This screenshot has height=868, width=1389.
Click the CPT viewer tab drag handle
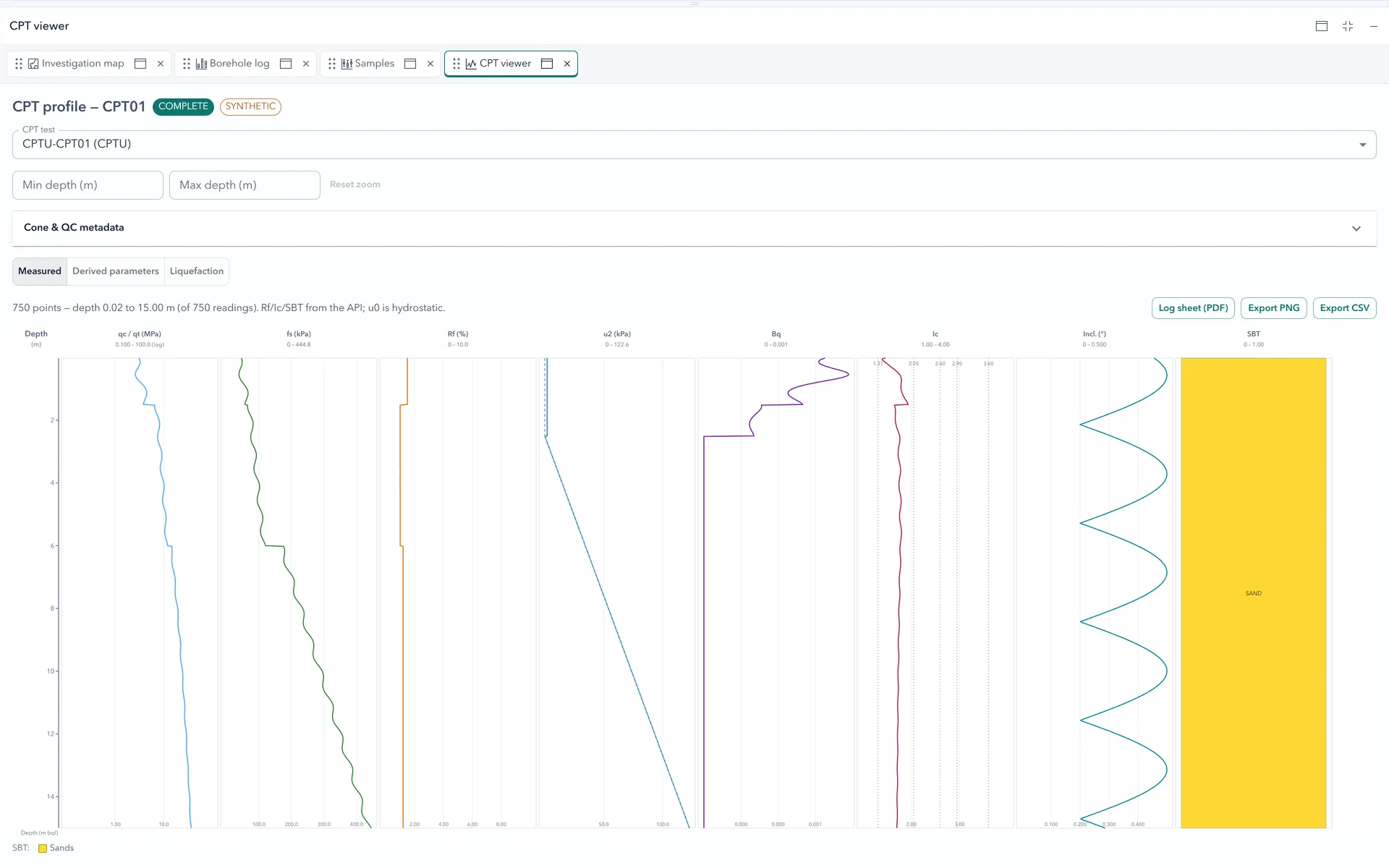point(456,64)
